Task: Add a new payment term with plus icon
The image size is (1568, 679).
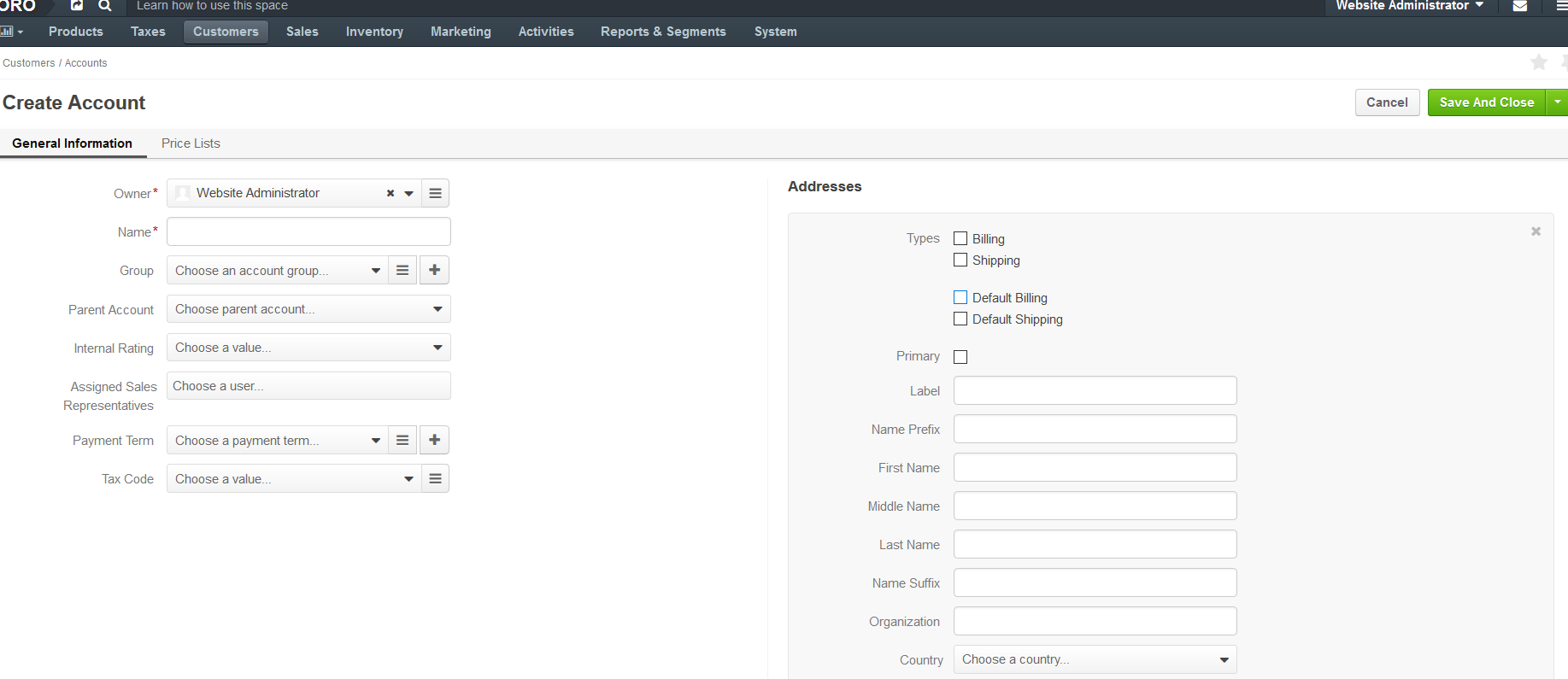Action: tap(434, 440)
